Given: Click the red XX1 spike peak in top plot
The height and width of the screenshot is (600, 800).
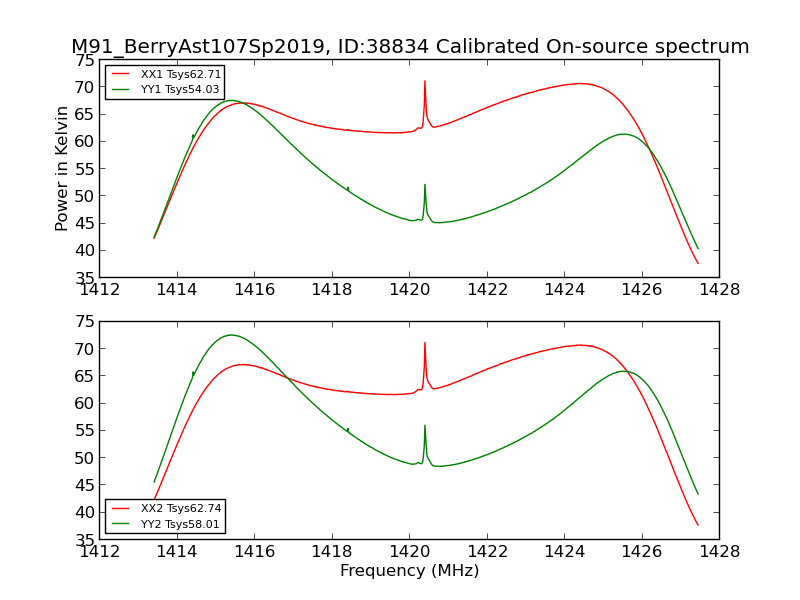Looking at the screenshot, I should point(424,82).
